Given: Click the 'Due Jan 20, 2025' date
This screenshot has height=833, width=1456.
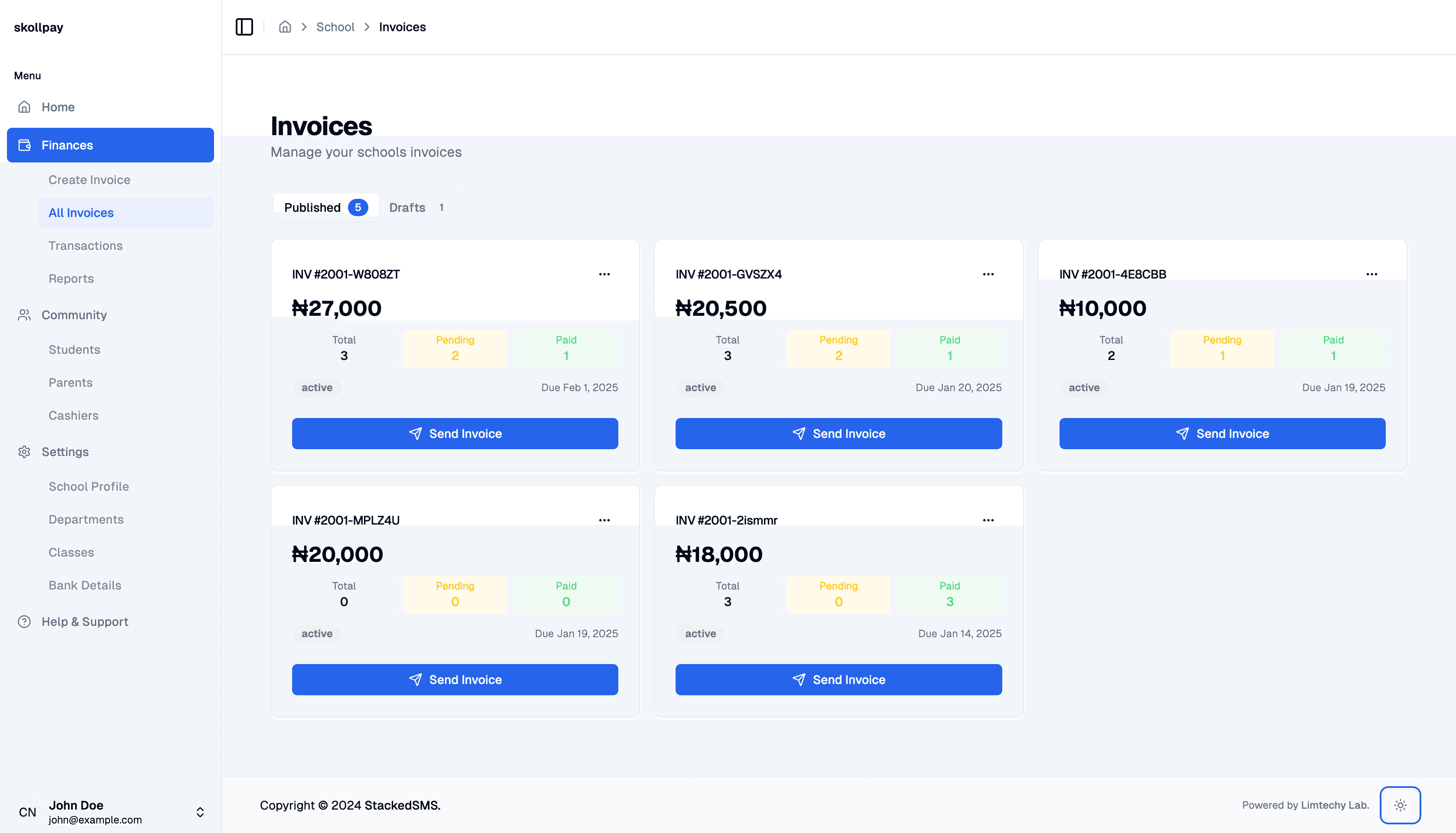Looking at the screenshot, I should 959,388.
